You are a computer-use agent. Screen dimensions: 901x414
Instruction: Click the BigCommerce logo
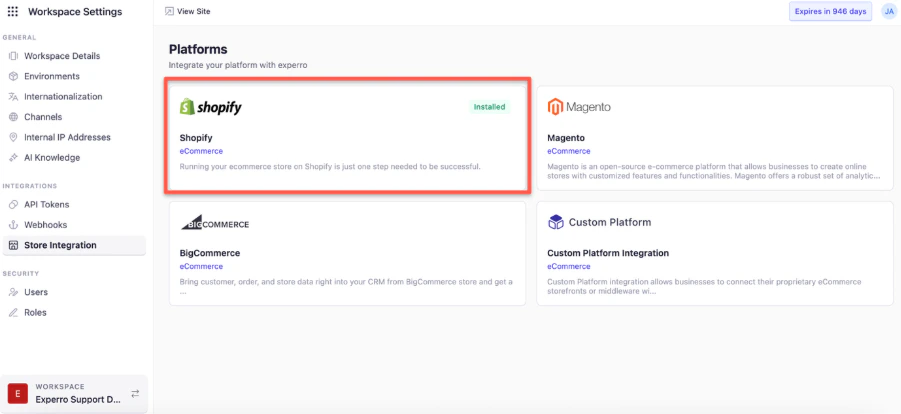(x=215, y=223)
